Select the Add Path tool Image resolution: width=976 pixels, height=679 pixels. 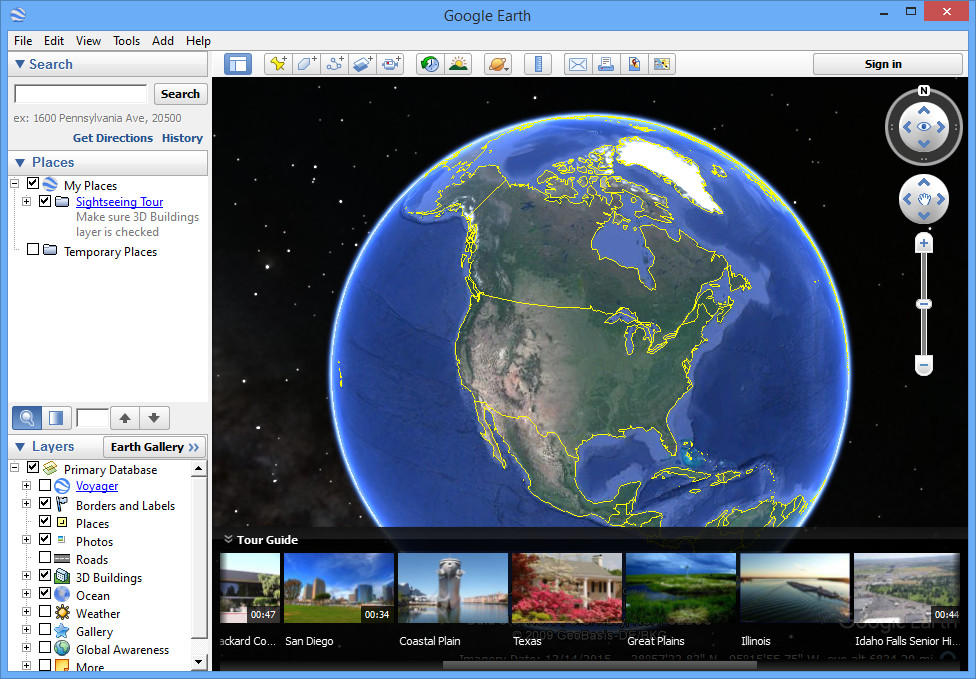(334, 63)
